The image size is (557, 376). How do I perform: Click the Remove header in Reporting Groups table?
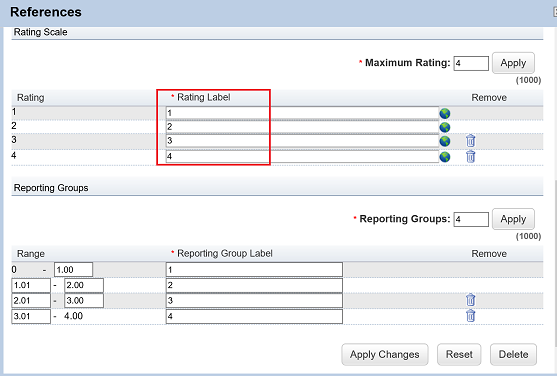[489, 254]
